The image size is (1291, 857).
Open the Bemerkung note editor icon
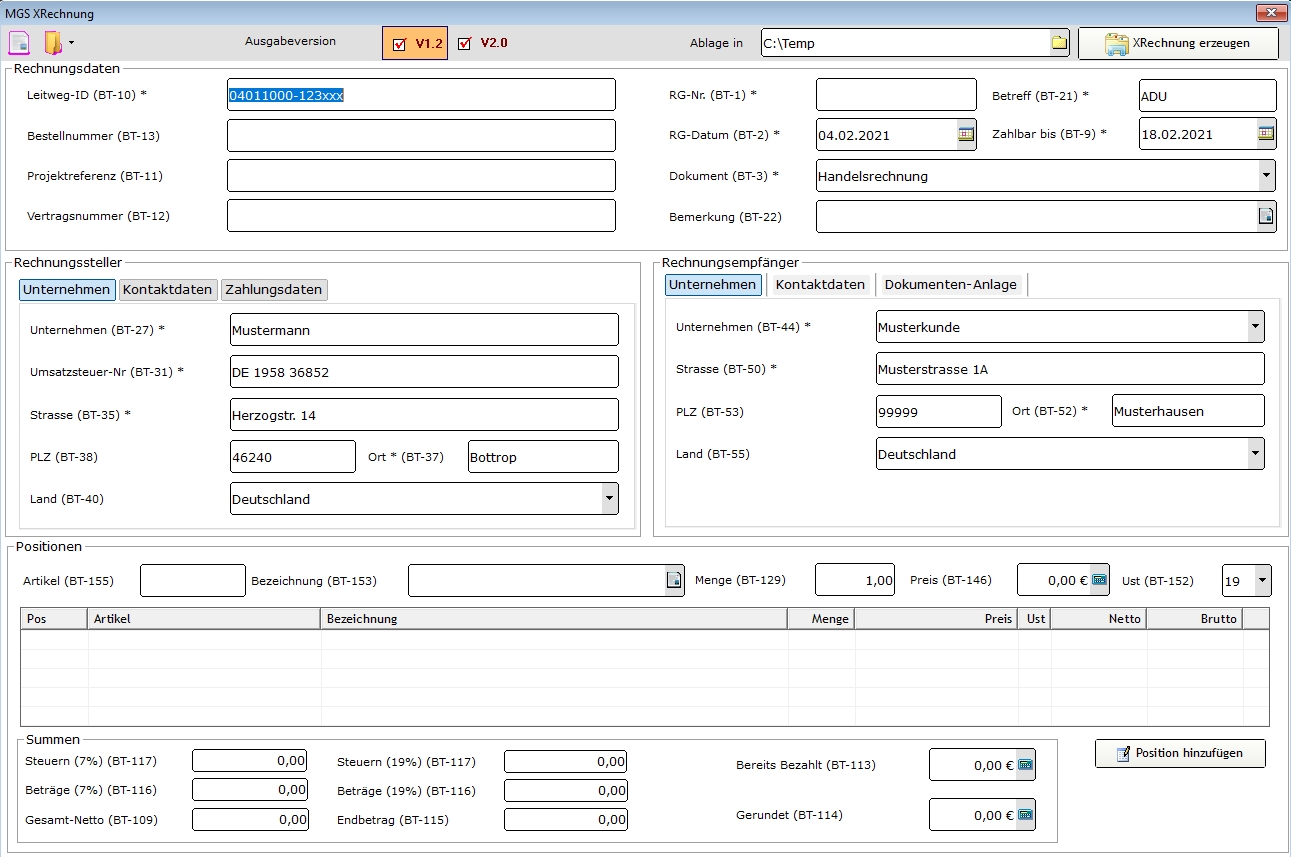(1266, 216)
